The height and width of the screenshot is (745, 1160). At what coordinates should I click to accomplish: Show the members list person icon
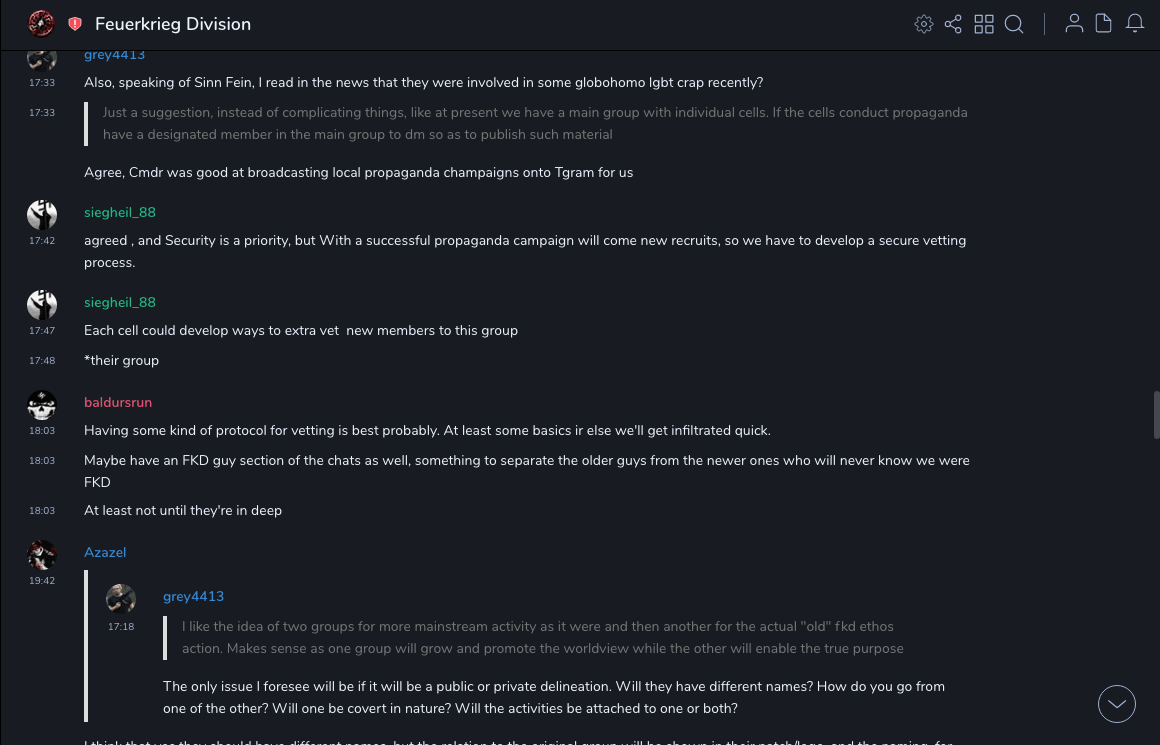click(x=1074, y=24)
